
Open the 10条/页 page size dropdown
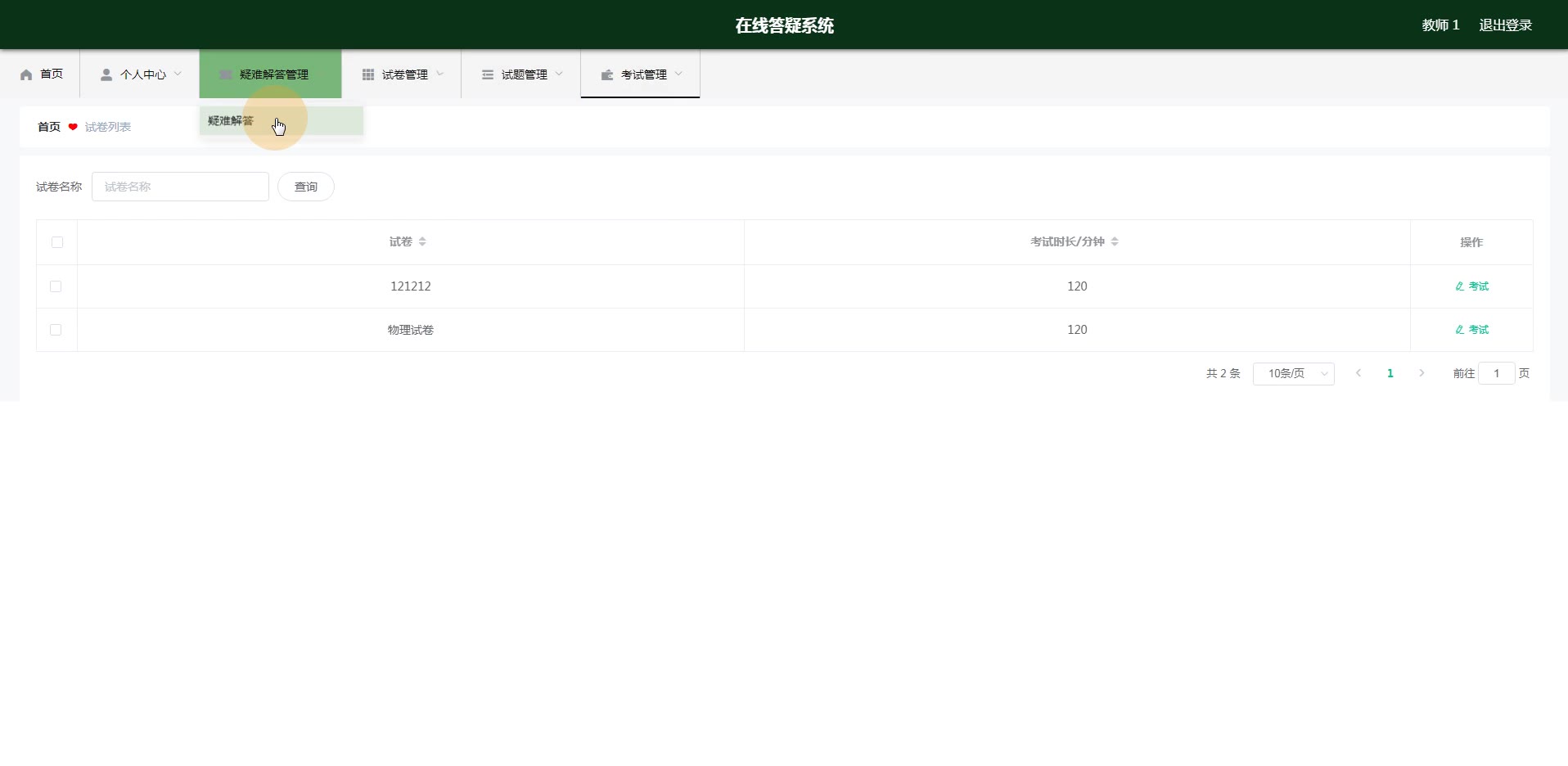coord(1294,374)
